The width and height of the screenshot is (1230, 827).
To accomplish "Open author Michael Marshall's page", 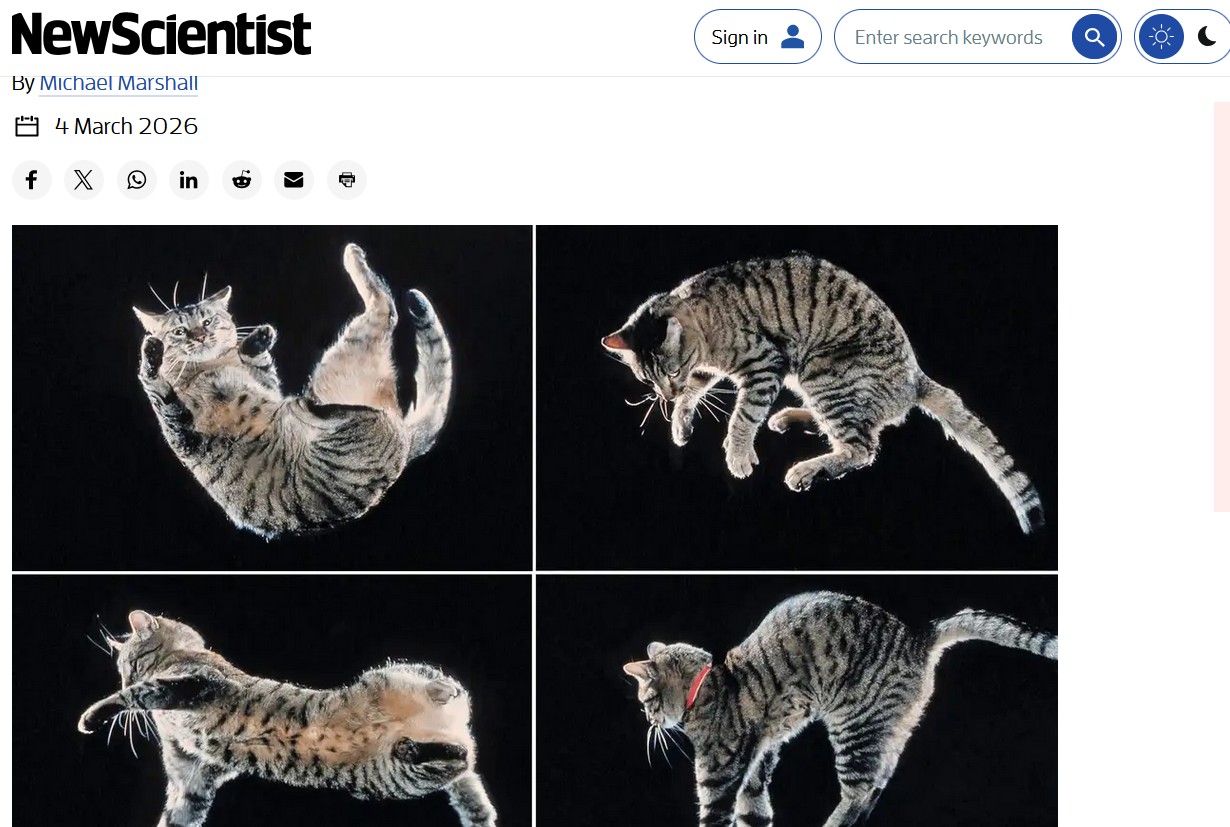I will click(118, 84).
